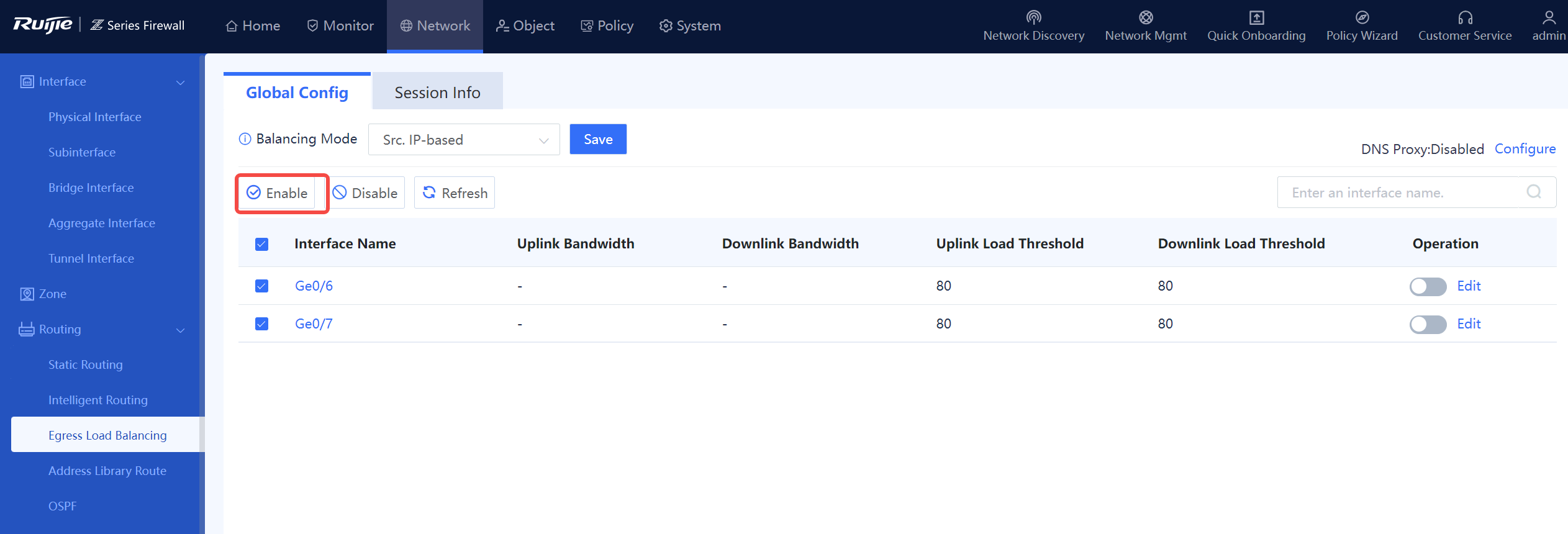Open Subinterface in sidebar
The width and height of the screenshot is (1568, 534).
click(82, 152)
